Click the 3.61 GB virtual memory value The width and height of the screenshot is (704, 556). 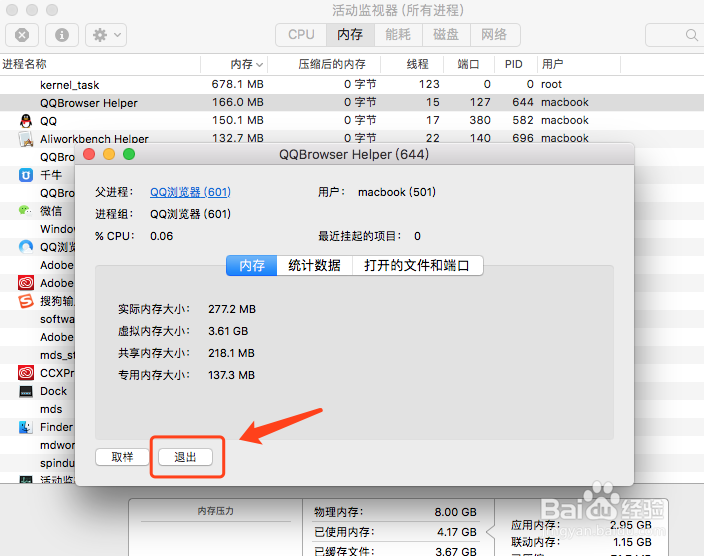point(228,331)
